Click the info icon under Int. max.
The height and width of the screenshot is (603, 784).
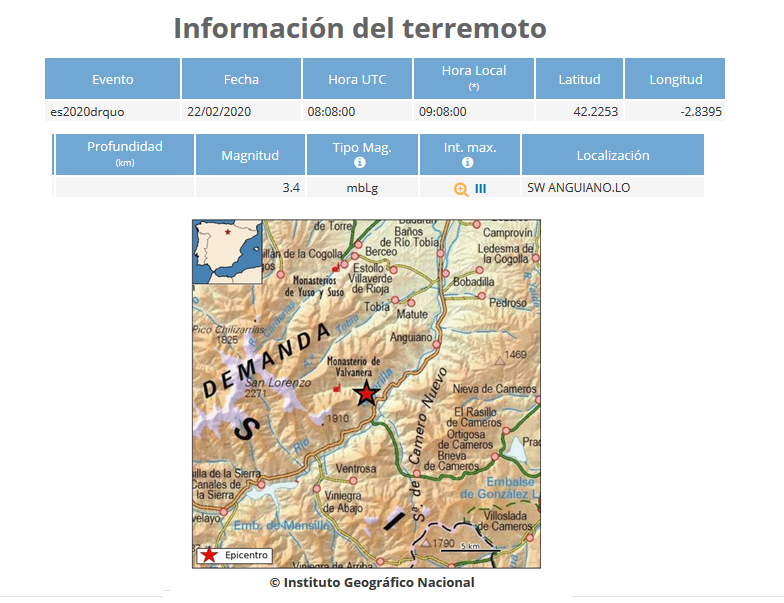(x=468, y=162)
